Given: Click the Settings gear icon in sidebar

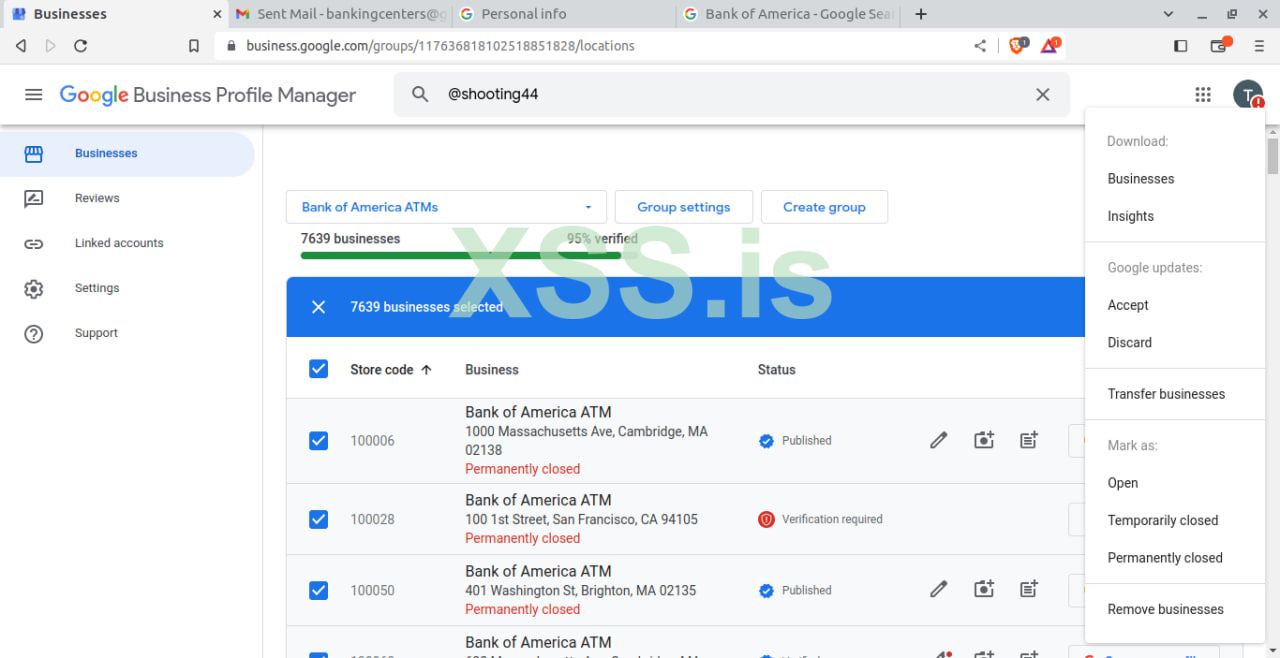Looking at the screenshot, I should 34,288.
